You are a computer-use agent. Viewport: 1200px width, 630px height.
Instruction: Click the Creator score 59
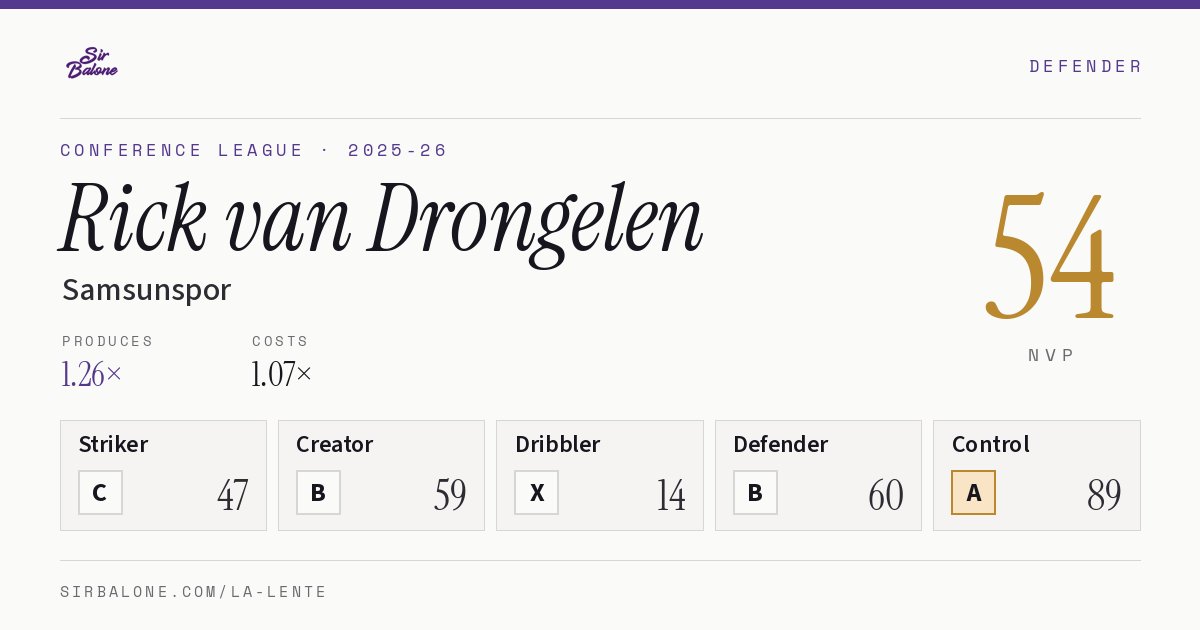pyautogui.click(x=450, y=494)
